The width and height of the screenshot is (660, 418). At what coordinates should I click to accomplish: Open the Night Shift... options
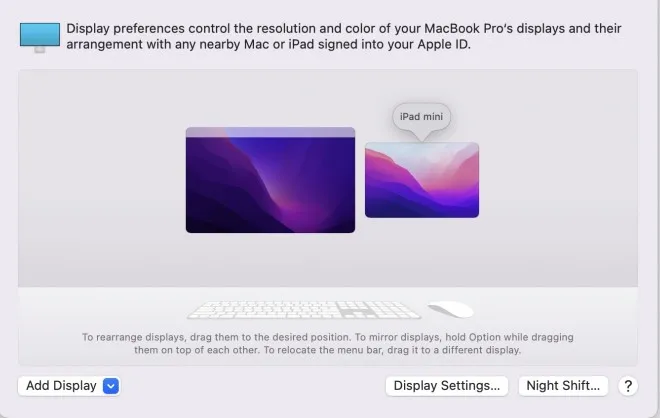pyautogui.click(x=563, y=386)
